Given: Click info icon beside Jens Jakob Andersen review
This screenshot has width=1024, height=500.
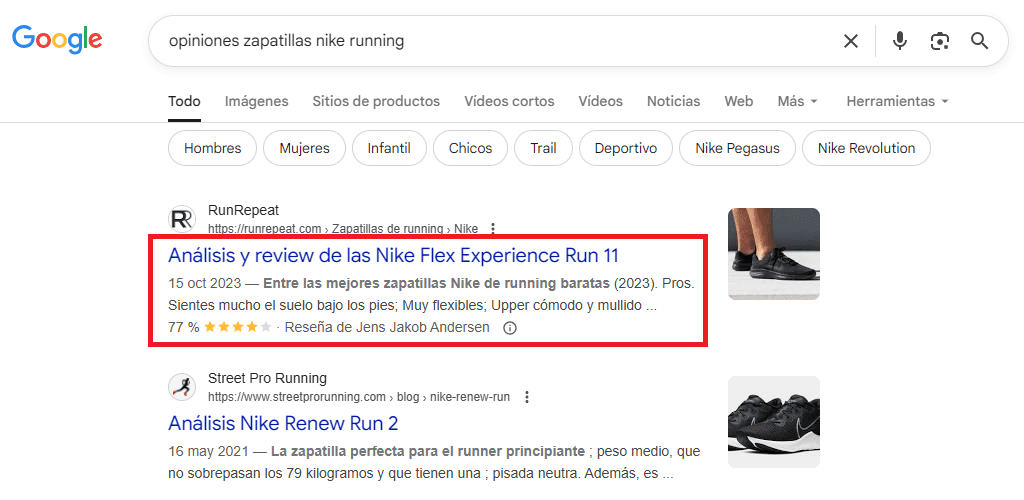Looking at the screenshot, I should click(510, 328).
